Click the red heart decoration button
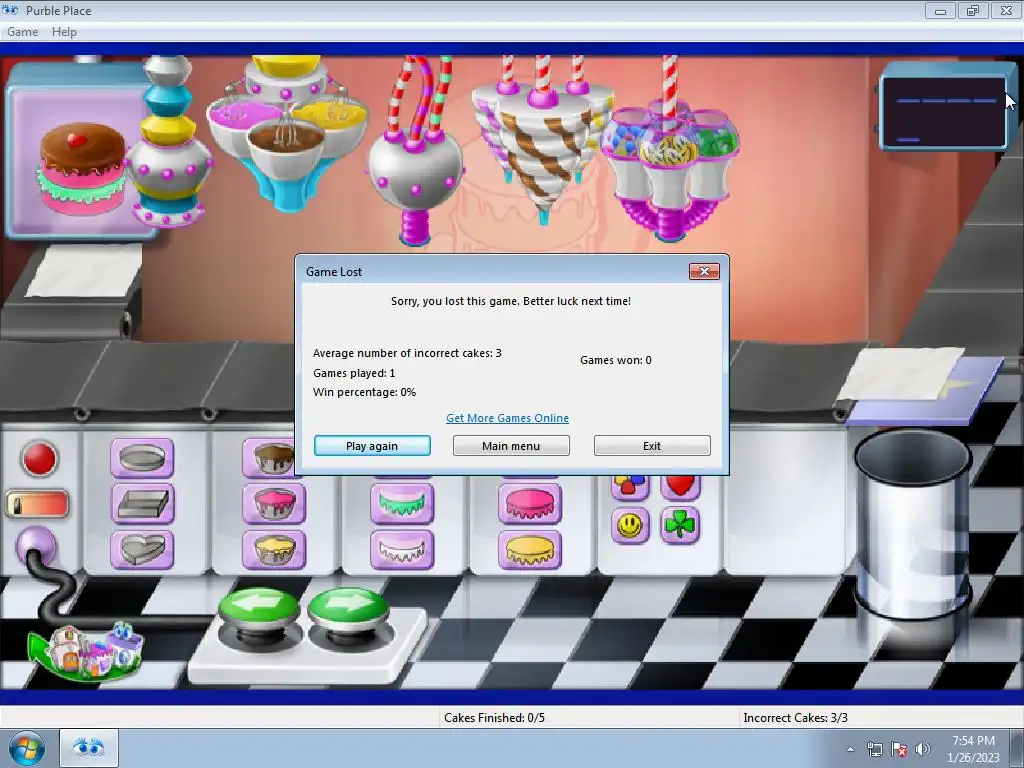This screenshot has height=768, width=1024. (x=680, y=487)
